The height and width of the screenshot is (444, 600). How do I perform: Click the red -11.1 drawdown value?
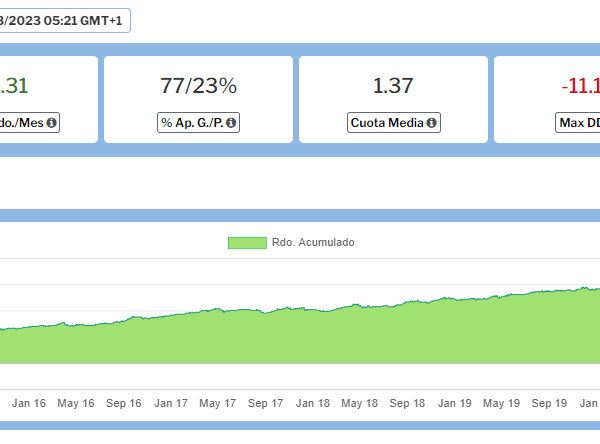(x=580, y=86)
